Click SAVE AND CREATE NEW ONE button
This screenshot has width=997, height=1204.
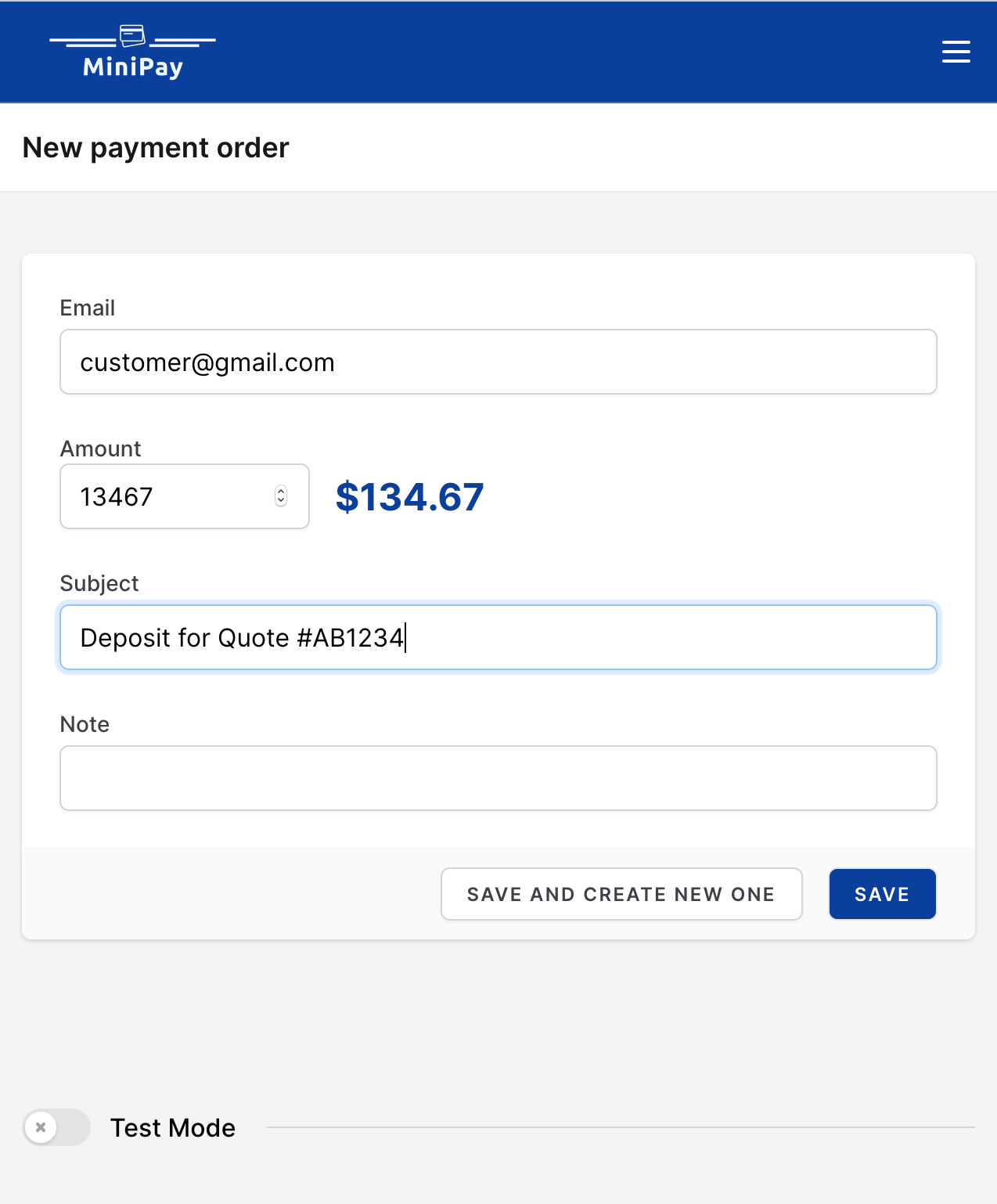[x=621, y=894]
